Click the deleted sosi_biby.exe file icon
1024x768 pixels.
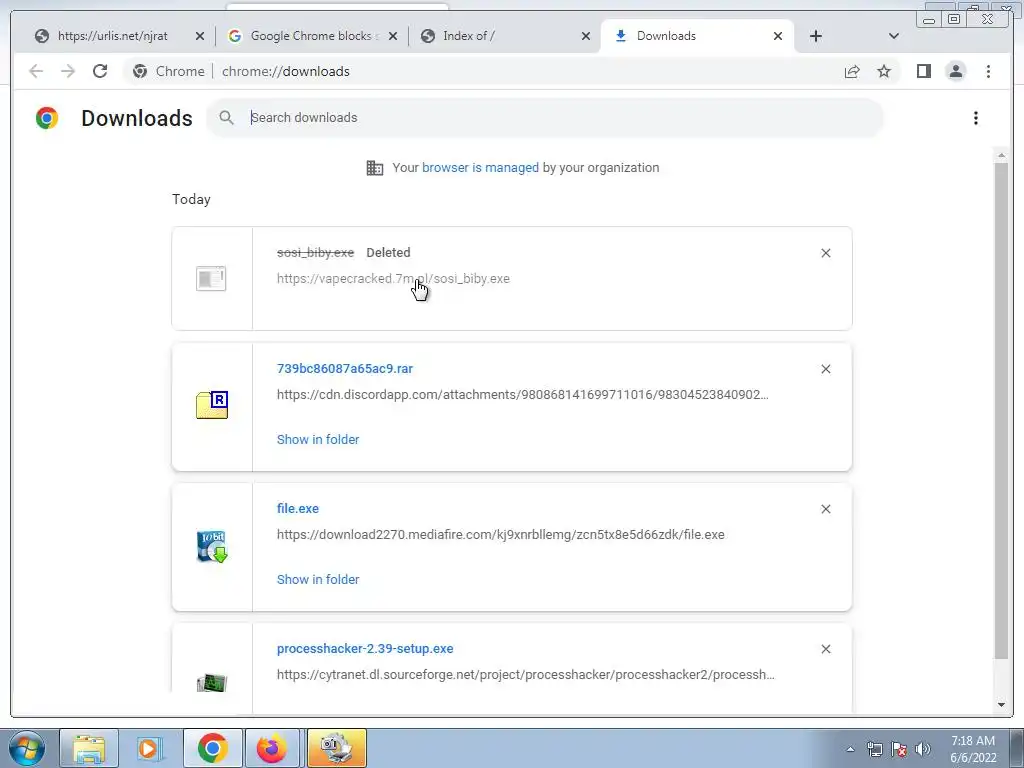pos(211,278)
